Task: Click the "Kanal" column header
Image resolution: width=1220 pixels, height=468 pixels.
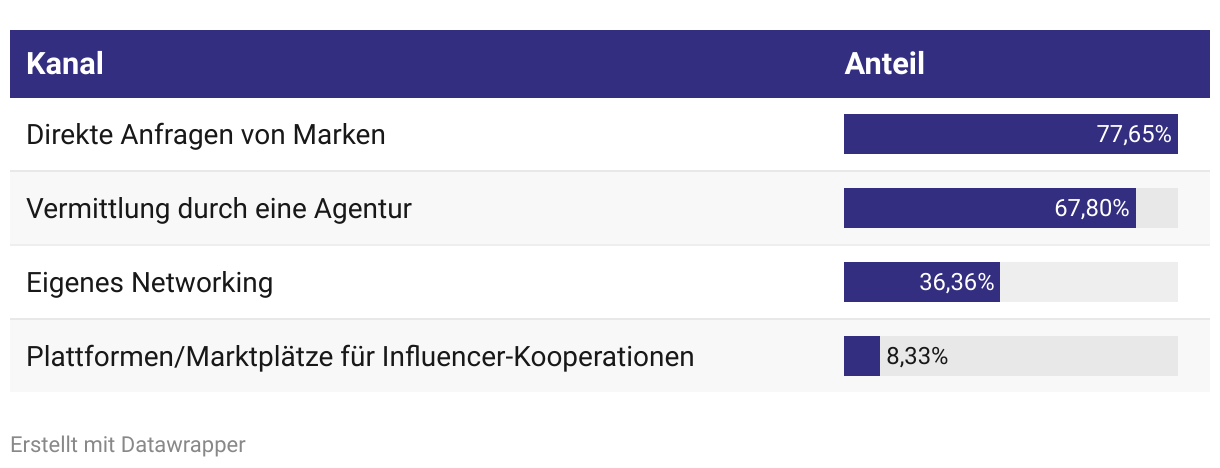Action: [x=65, y=64]
